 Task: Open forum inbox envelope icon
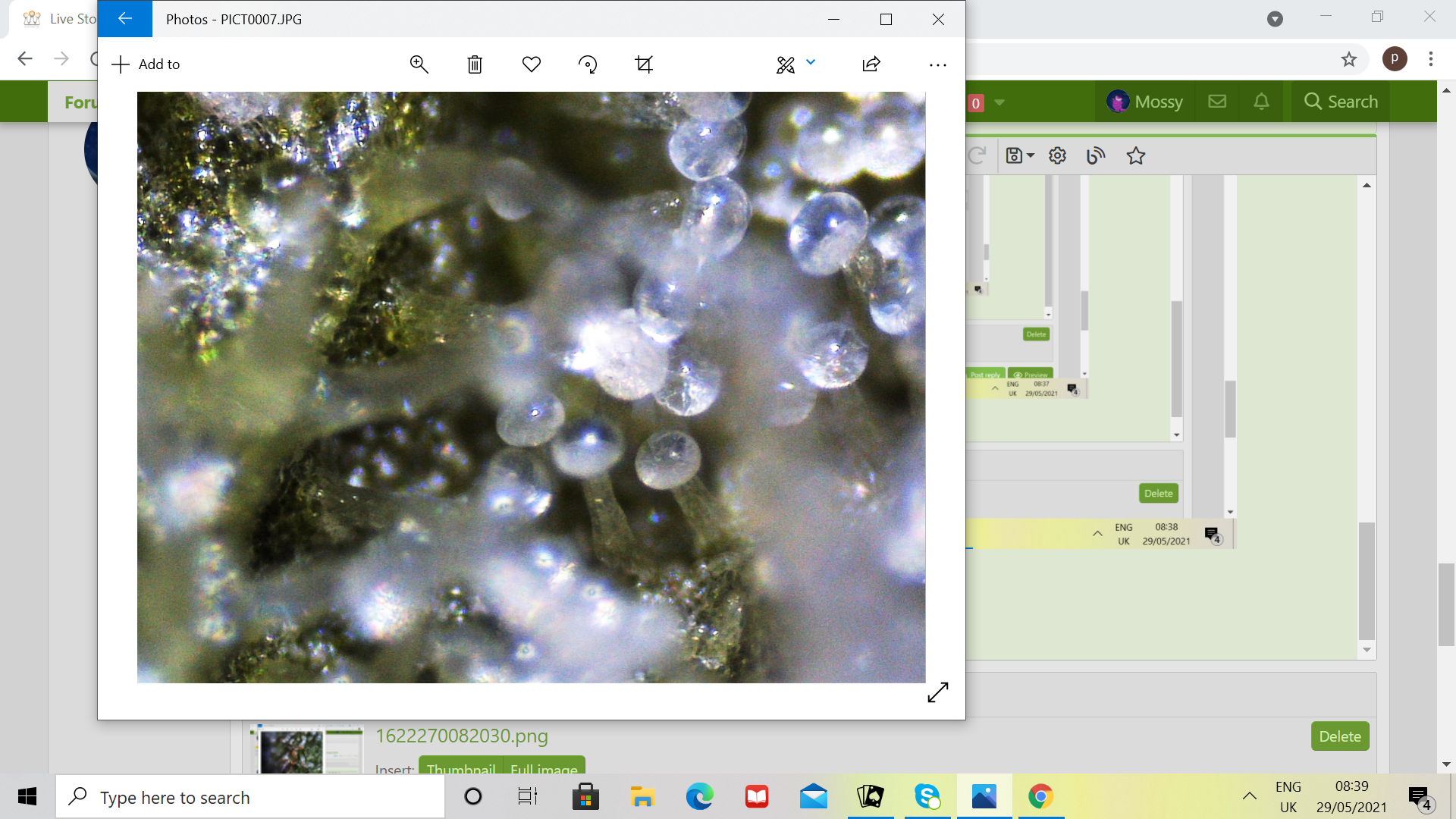pyautogui.click(x=1217, y=102)
